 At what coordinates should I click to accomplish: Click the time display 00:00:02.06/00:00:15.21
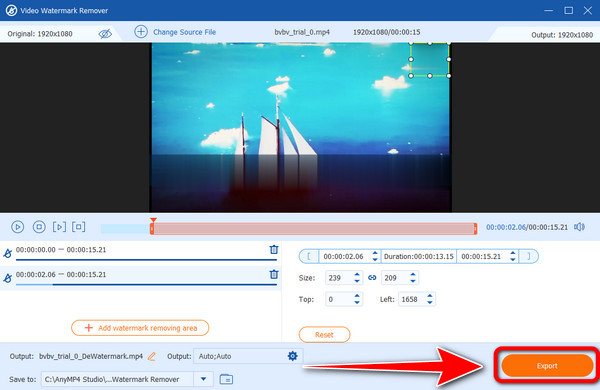527,227
